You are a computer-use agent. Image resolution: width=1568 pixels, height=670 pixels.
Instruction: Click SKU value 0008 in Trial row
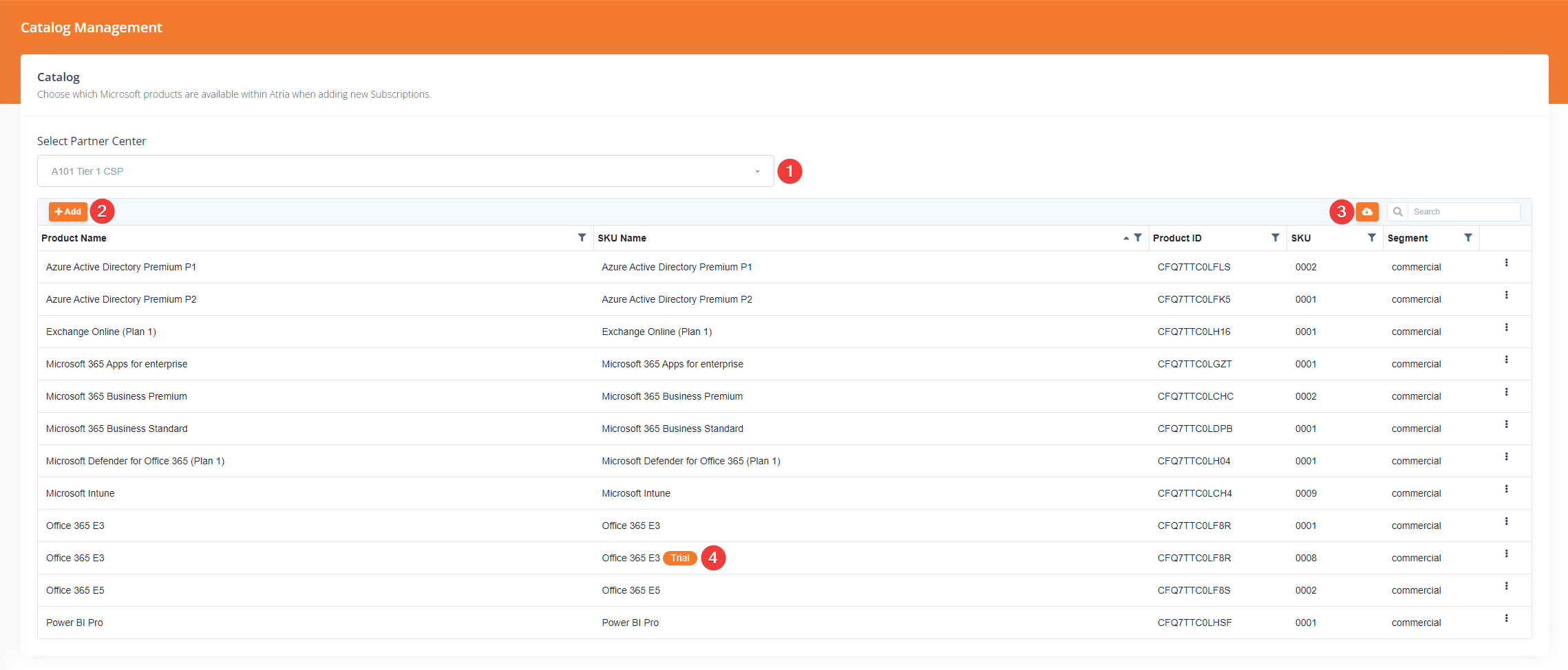tap(1306, 558)
